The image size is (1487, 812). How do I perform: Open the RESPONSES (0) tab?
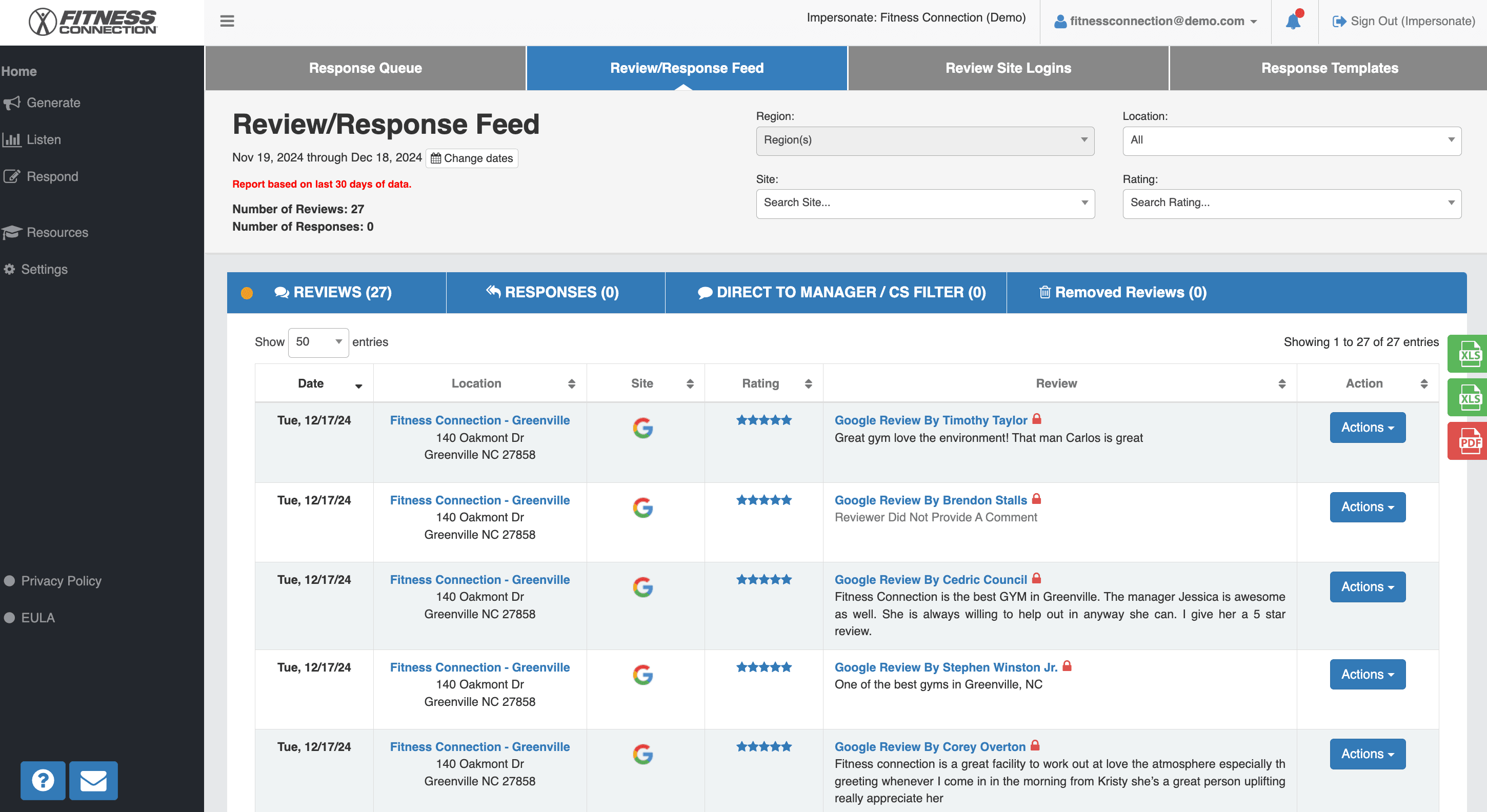click(x=555, y=292)
